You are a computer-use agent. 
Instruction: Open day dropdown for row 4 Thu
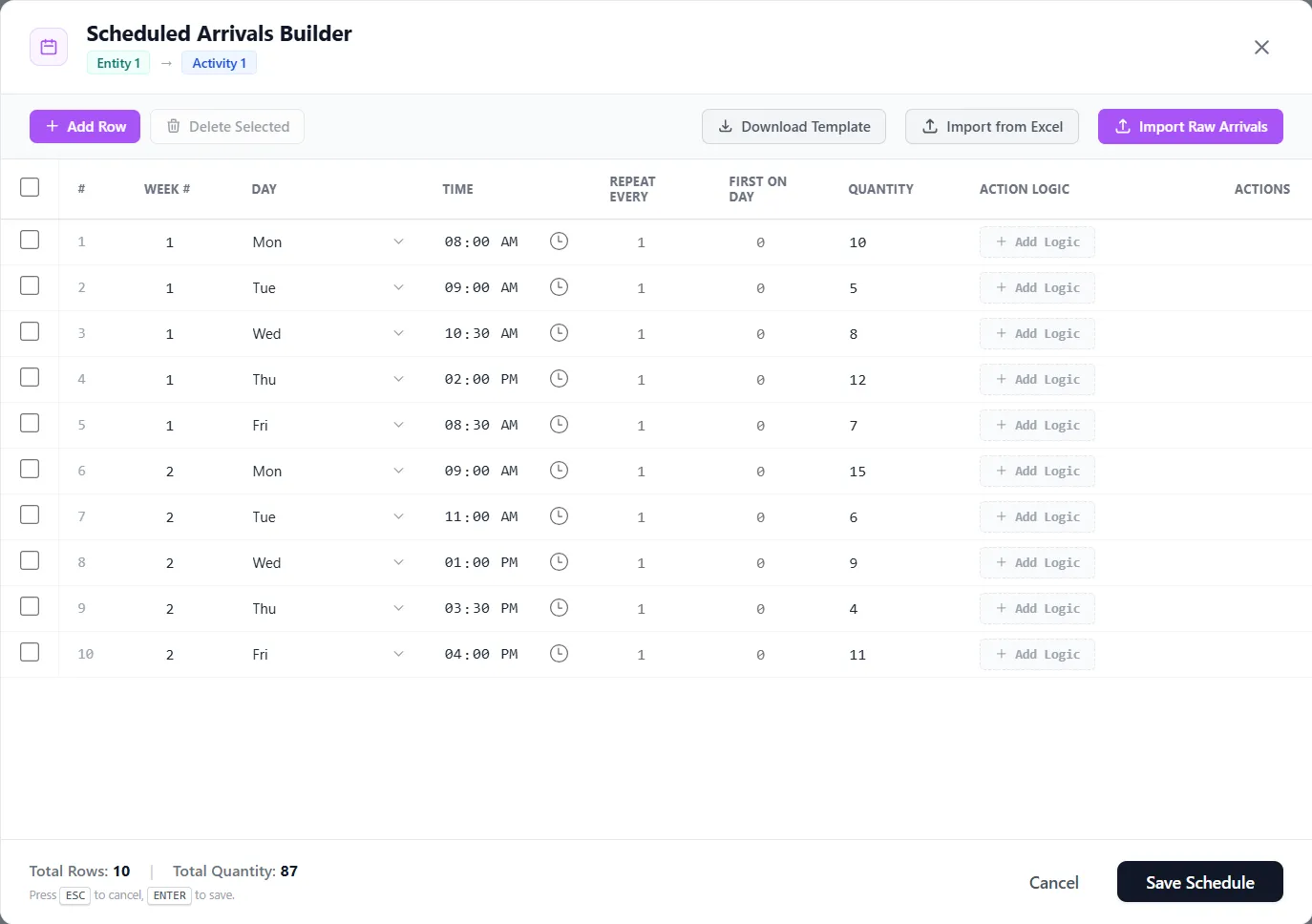328,380
